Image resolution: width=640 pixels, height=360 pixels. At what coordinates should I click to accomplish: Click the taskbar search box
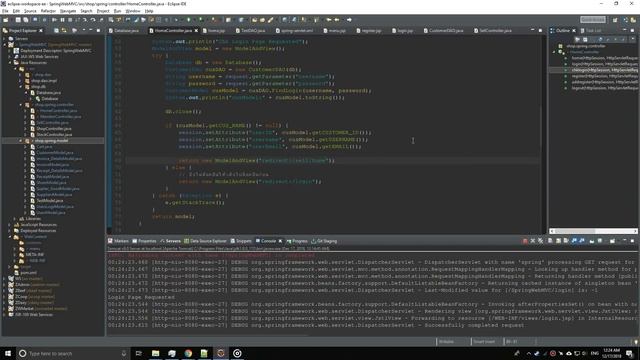pyautogui.click(x=73, y=353)
